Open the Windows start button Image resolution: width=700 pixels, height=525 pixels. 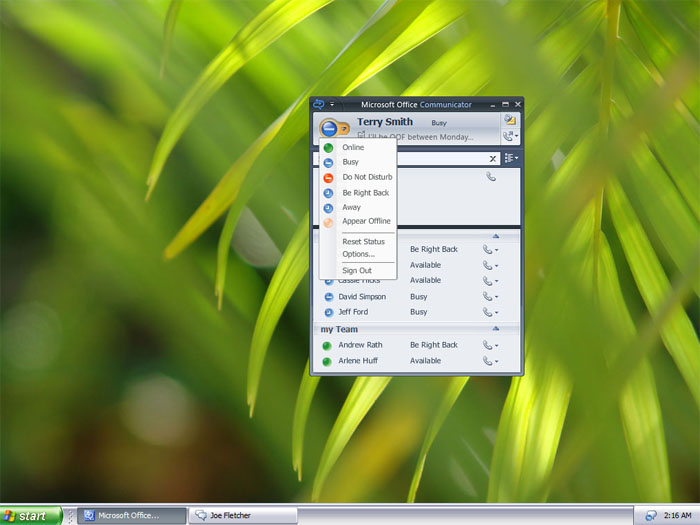[x=31, y=516]
